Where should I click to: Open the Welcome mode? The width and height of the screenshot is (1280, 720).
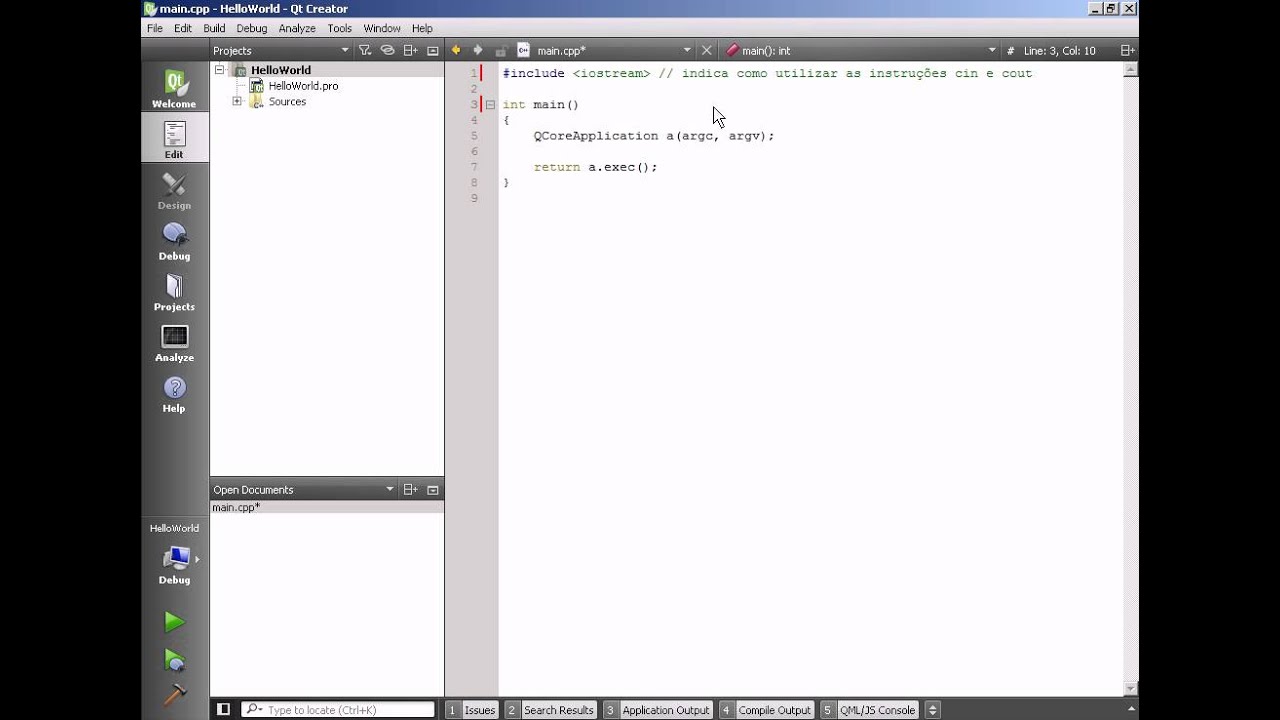[x=174, y=88]
